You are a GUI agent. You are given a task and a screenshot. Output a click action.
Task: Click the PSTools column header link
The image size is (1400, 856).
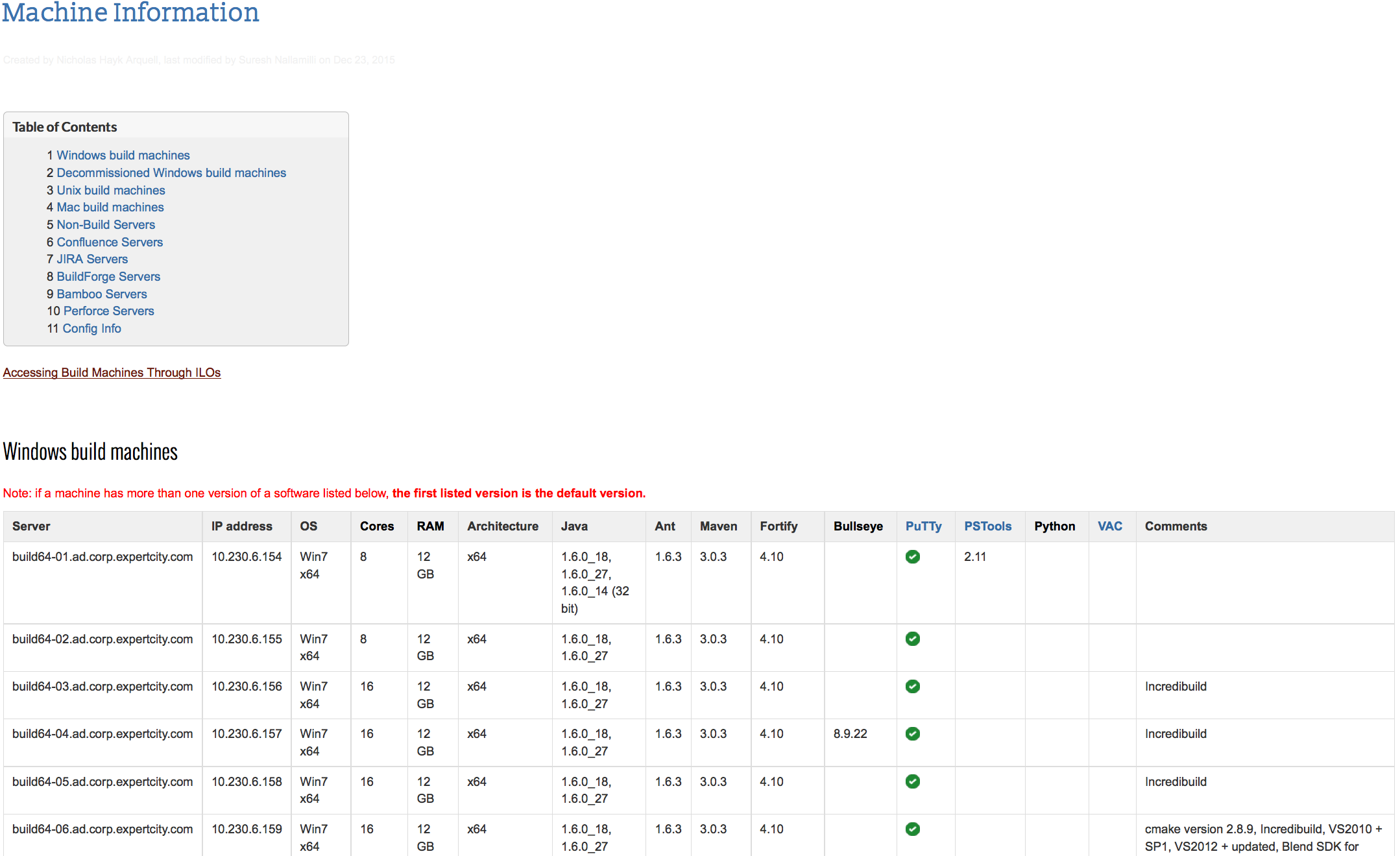coord(987,526)
